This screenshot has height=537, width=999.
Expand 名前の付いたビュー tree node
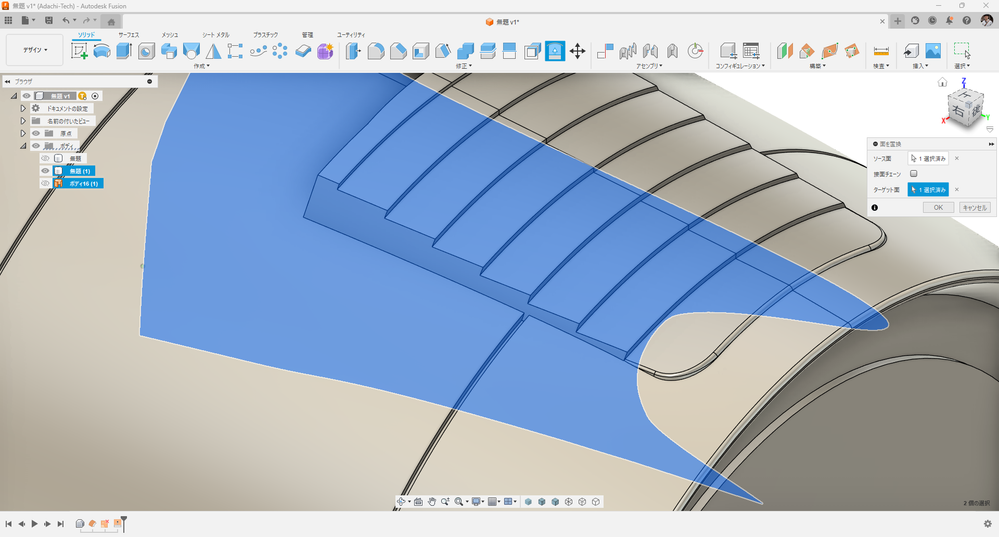(x=23, y=121)
